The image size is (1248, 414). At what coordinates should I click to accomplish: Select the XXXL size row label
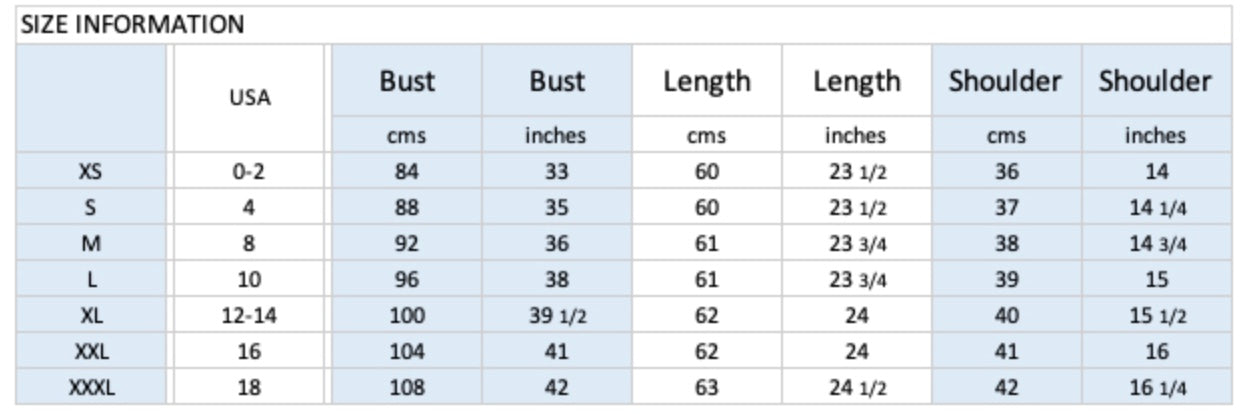[91, 388]
